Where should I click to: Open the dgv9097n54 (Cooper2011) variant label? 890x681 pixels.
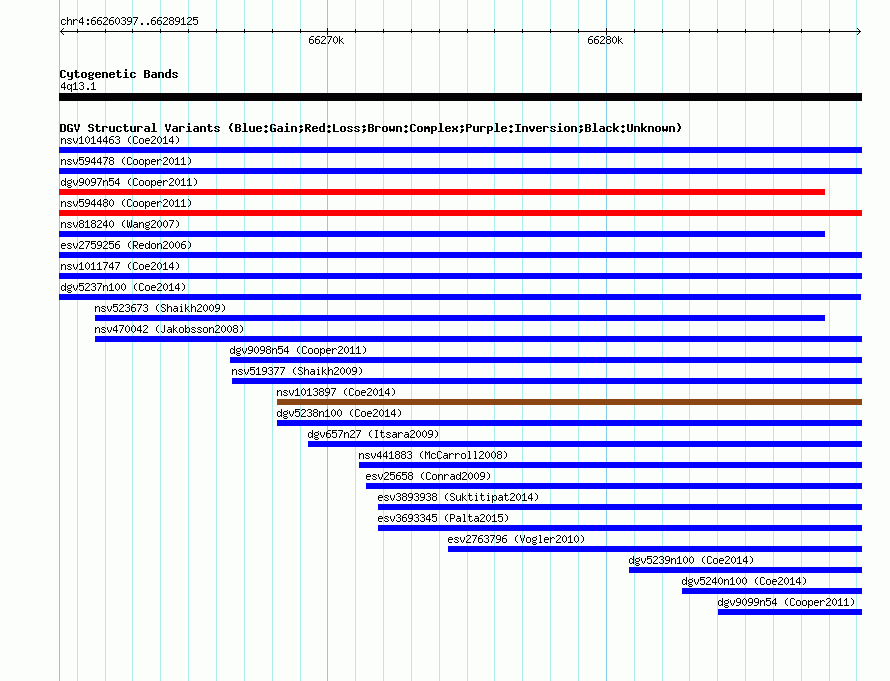point(129,182)
